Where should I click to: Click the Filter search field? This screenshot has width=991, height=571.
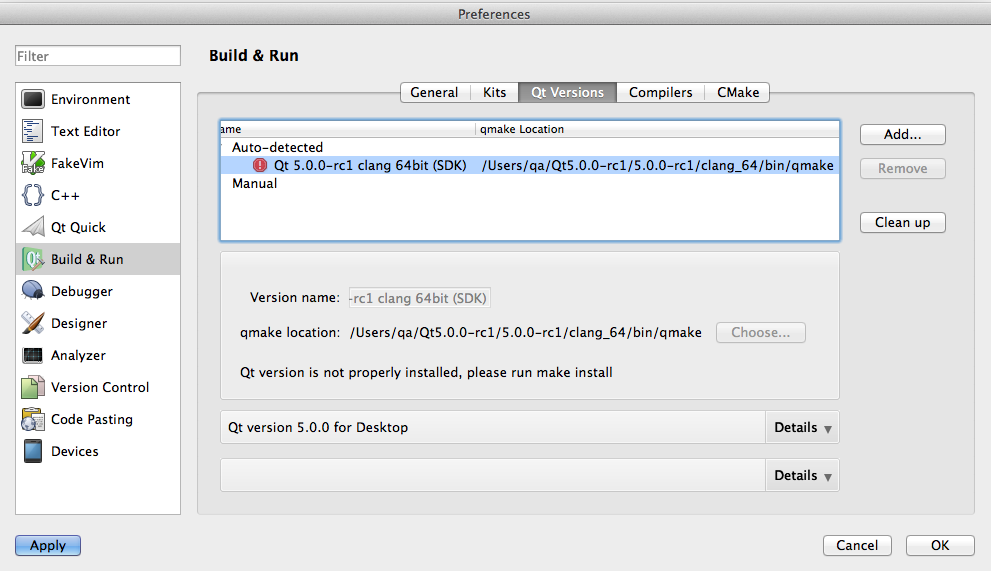[x=98, y=56]
